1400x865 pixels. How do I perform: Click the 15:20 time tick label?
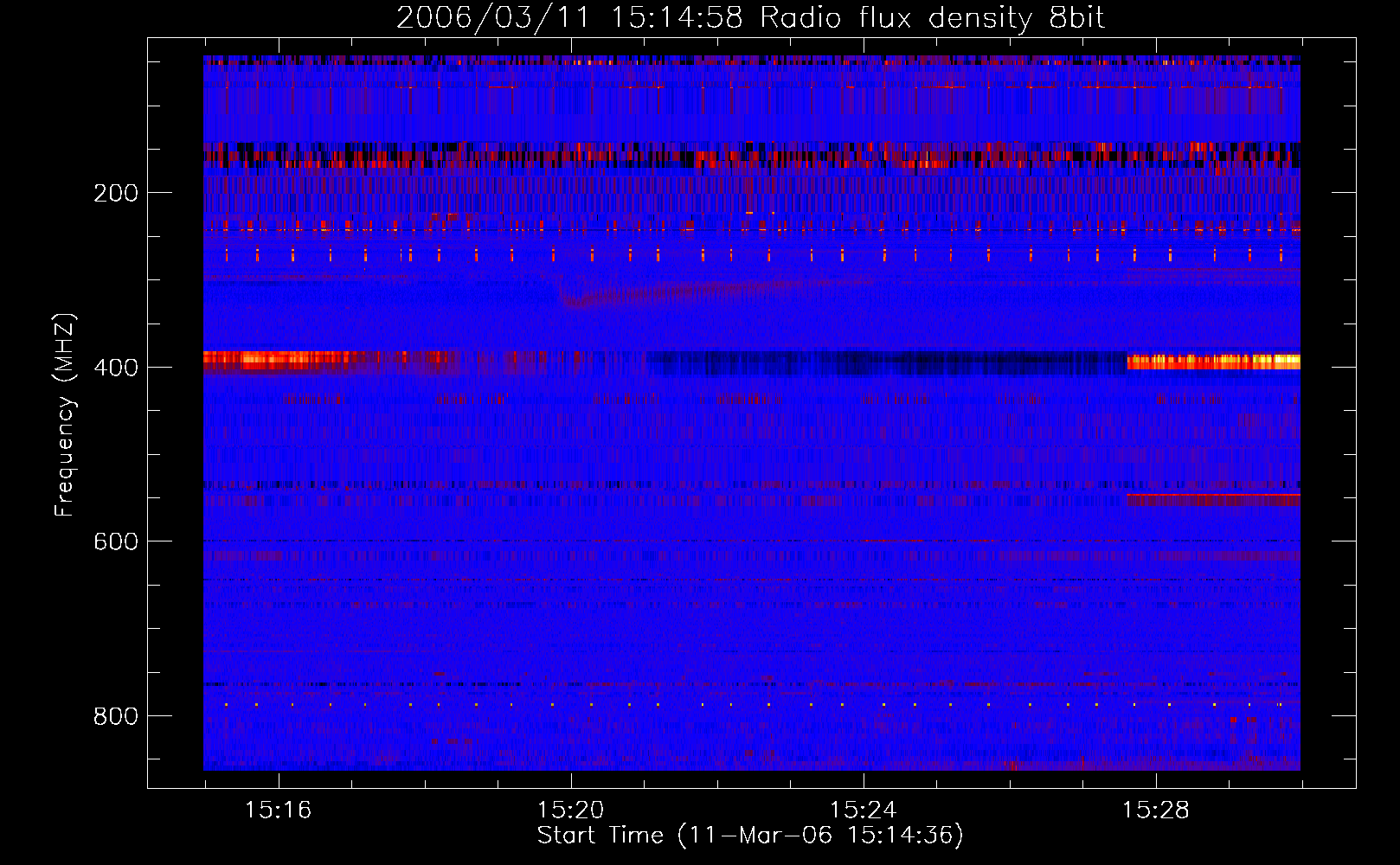571,811
